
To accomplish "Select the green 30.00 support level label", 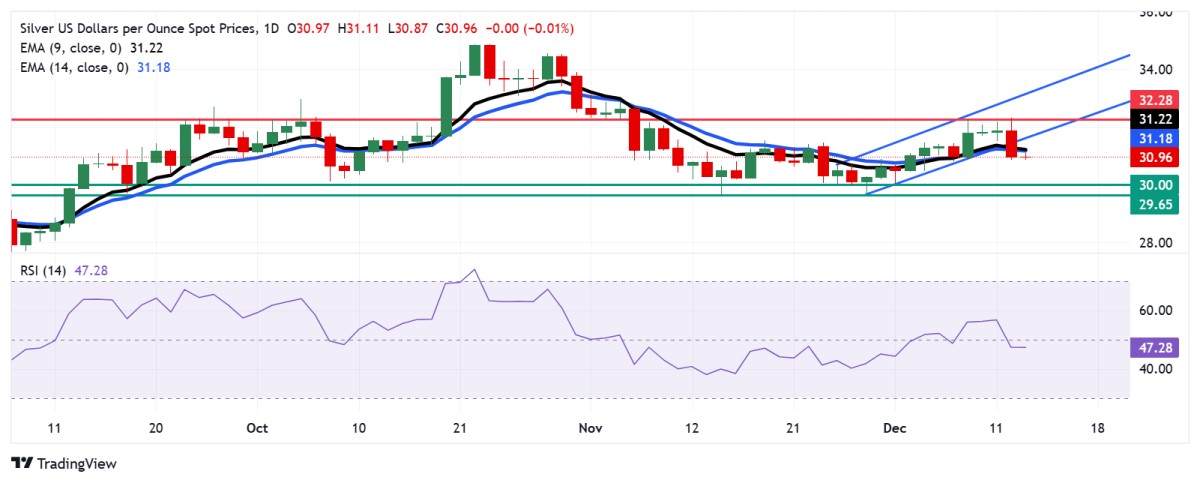I will 1155,185.
